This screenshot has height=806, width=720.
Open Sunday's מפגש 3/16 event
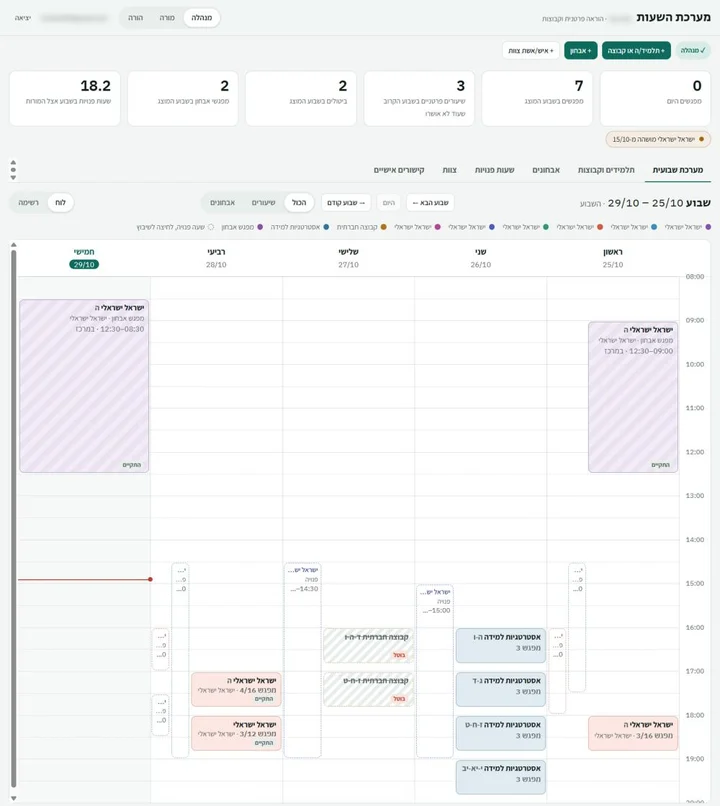633,733
